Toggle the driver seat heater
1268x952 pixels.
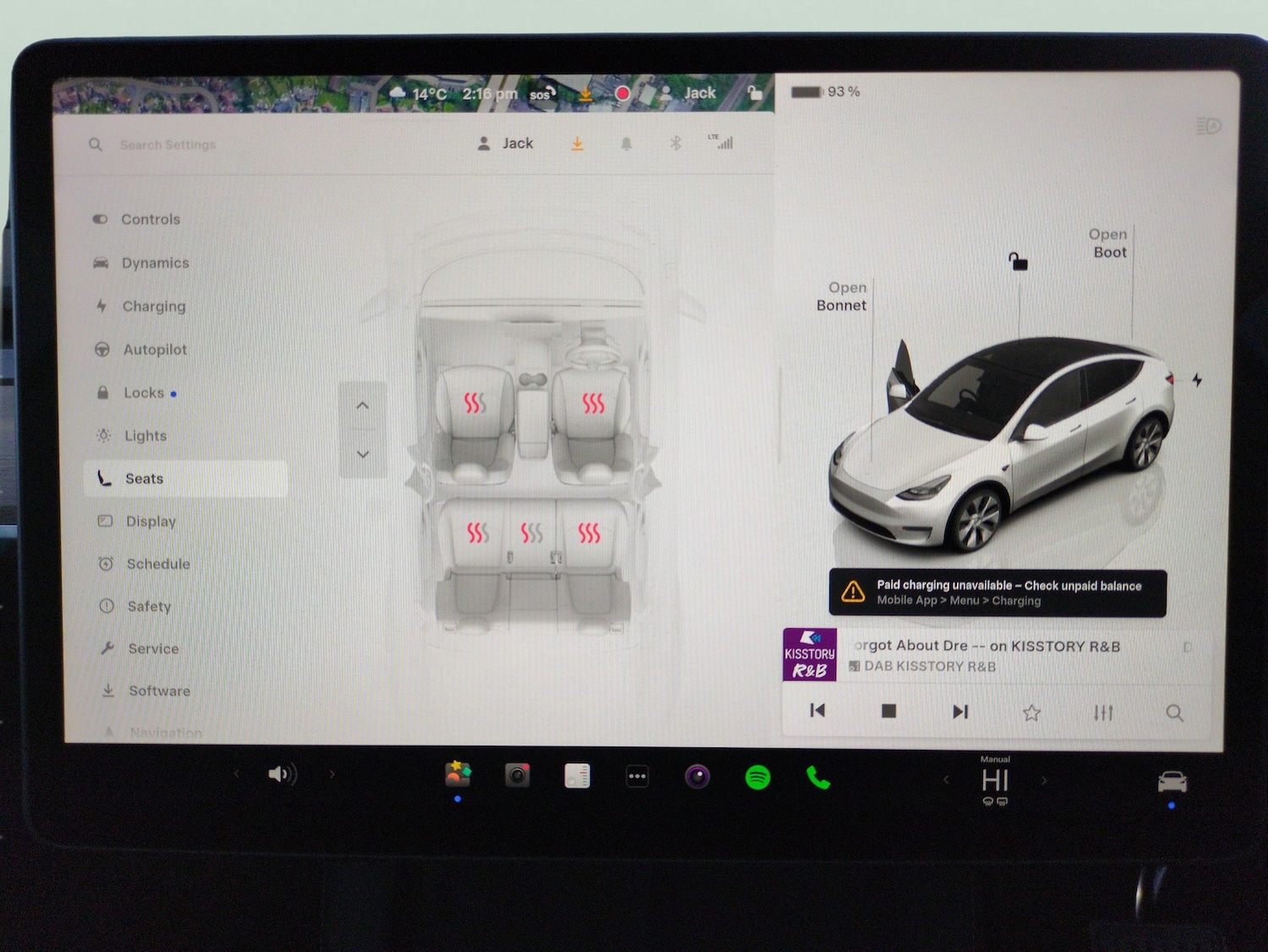coord(592,402)
